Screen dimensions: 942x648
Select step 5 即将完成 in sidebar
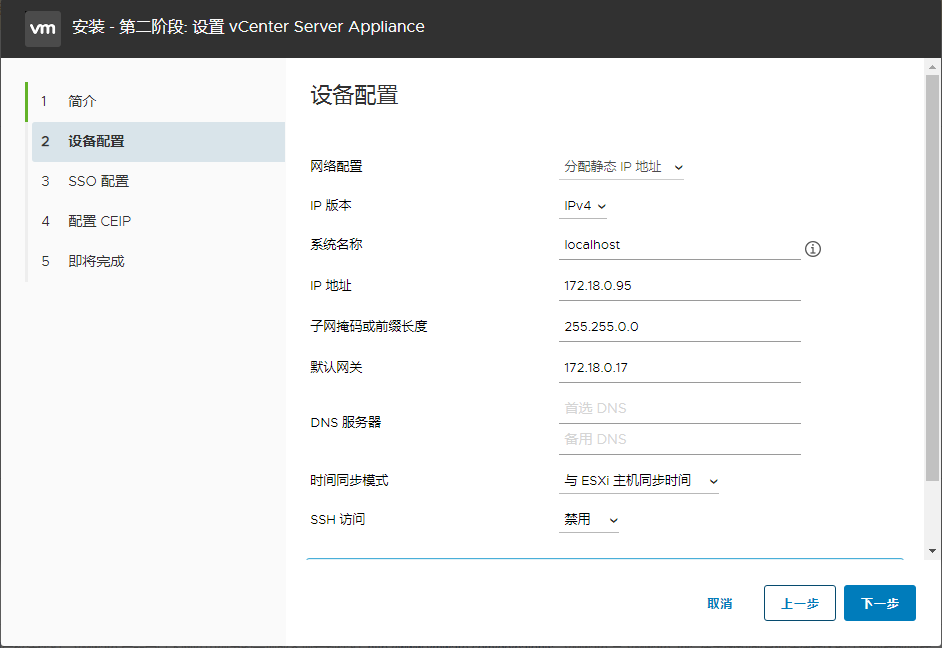click(x=156, y=261)
